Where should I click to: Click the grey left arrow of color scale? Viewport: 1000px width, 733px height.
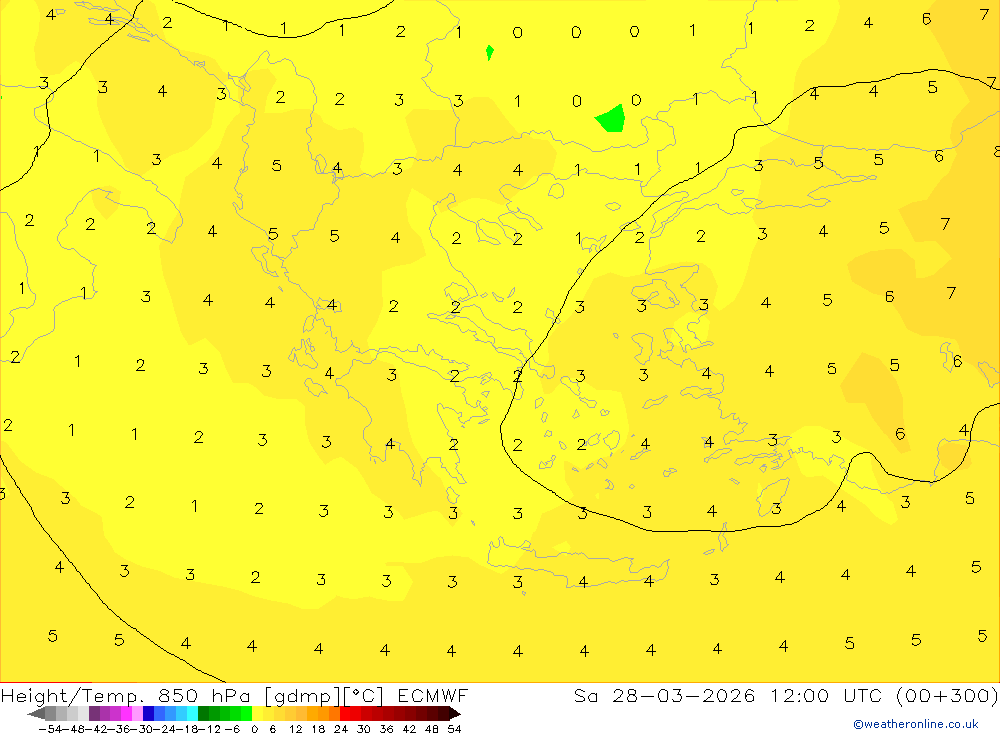[36, 713]
